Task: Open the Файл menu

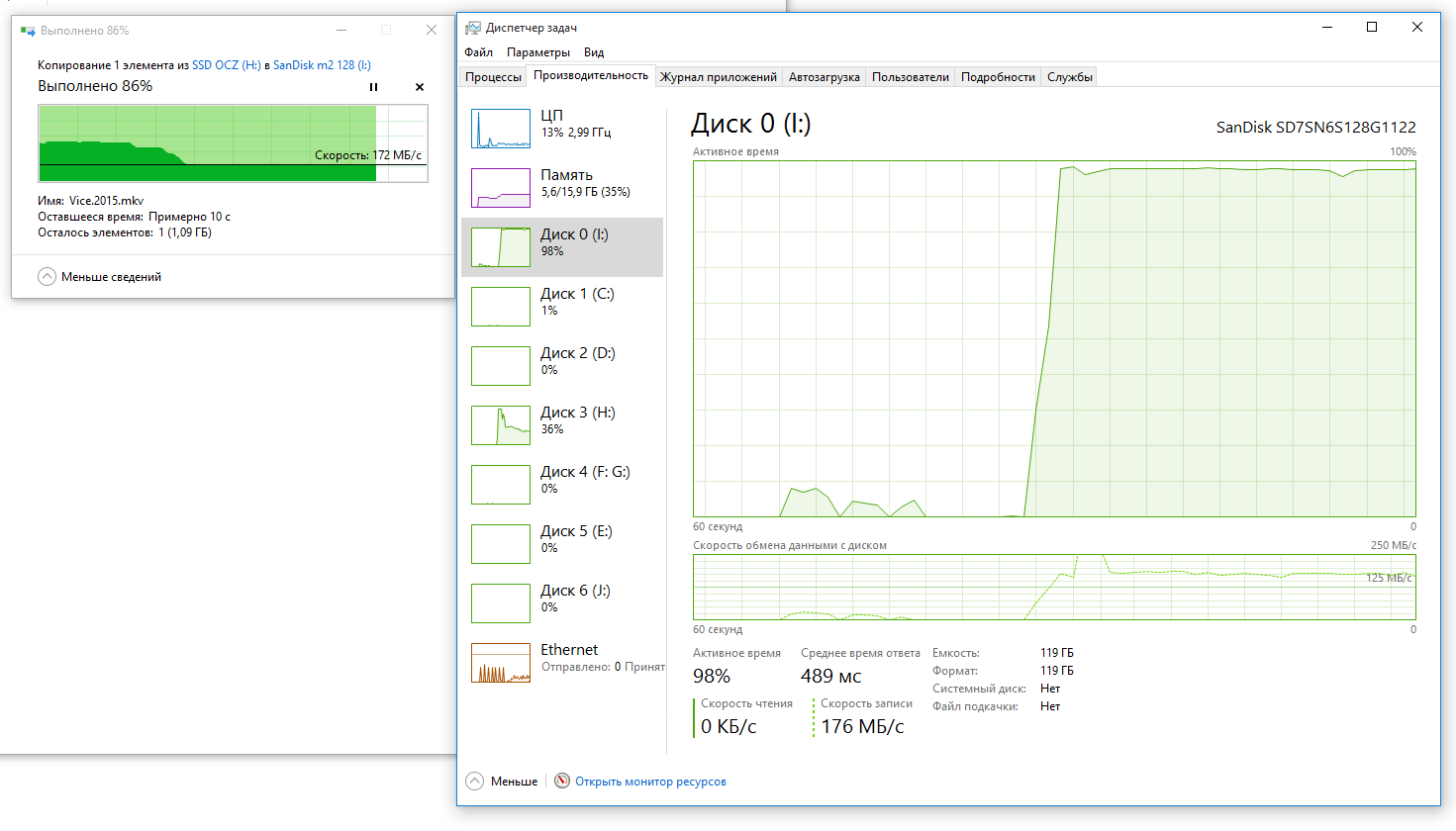Action: click(478, 52)
